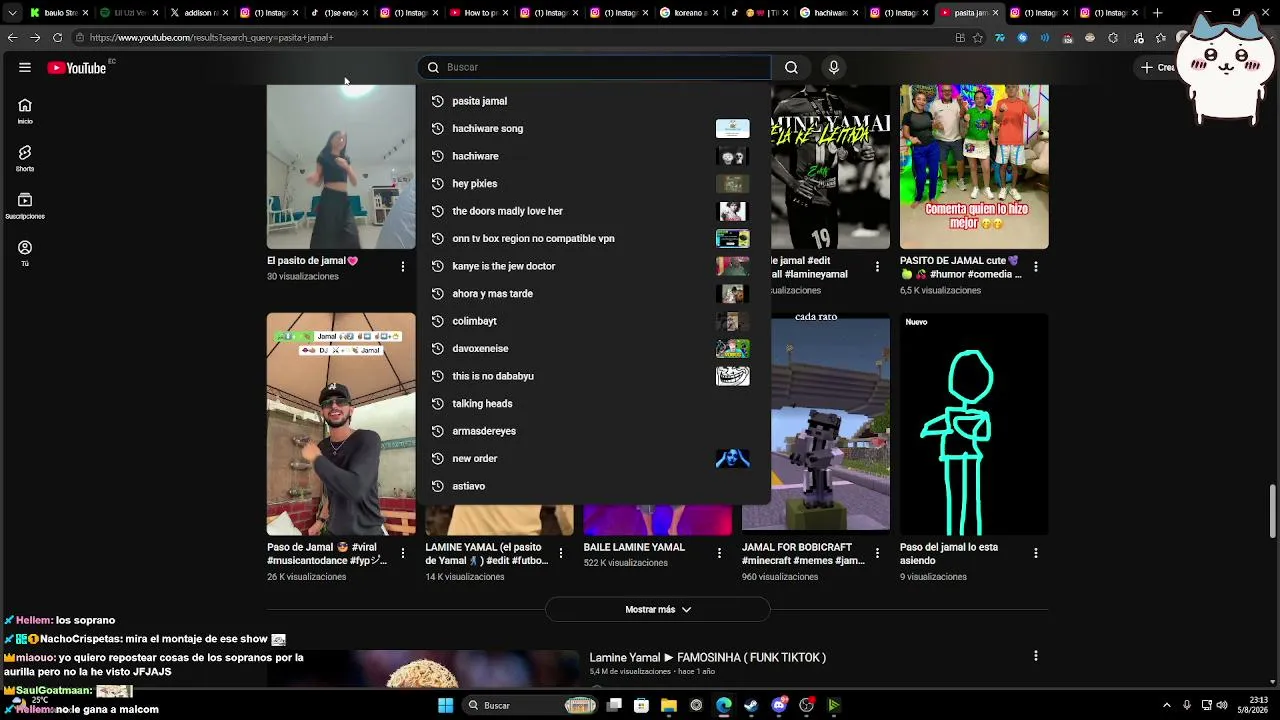Open options for Paso del jamal lo esta asiendo
Viewport: 1280px width, 720px height.
click(1036, 553)
